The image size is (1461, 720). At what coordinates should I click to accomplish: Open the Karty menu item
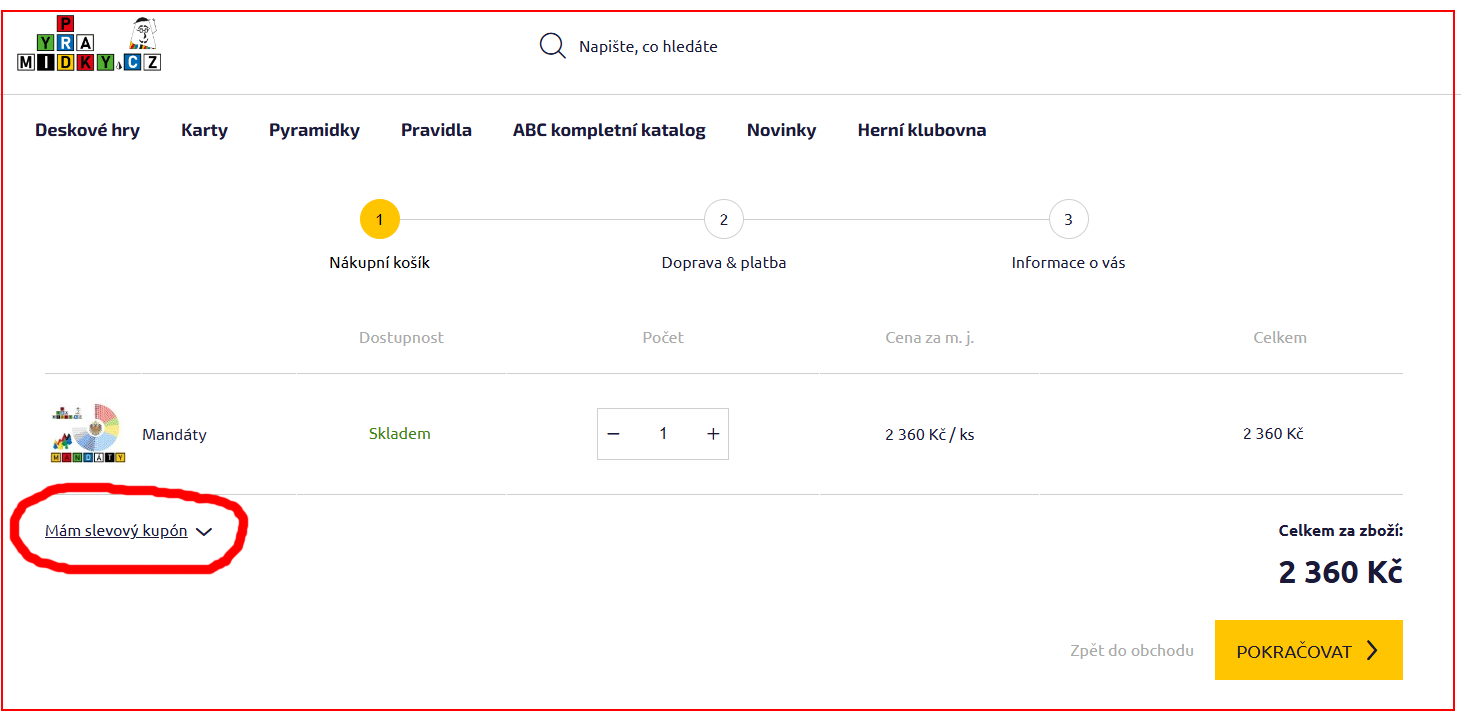[x=204, y=130]
